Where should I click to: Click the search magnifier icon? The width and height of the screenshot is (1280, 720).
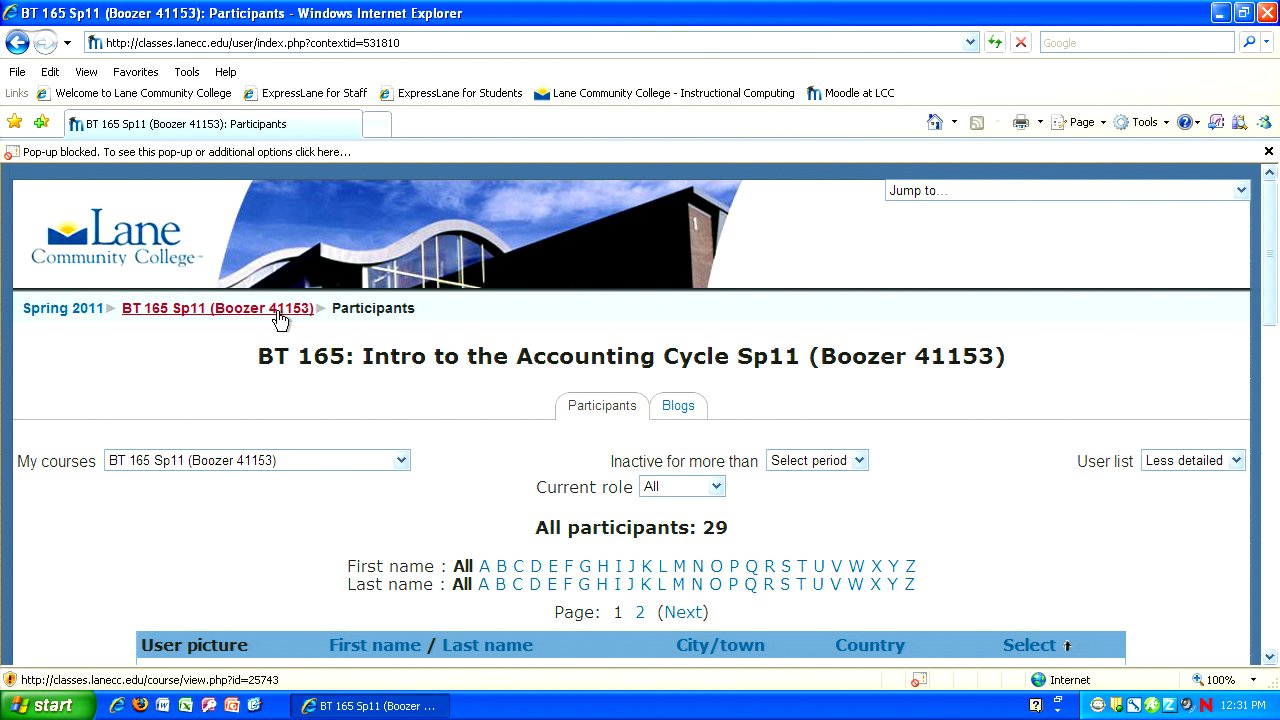[x=1248, y=43]
